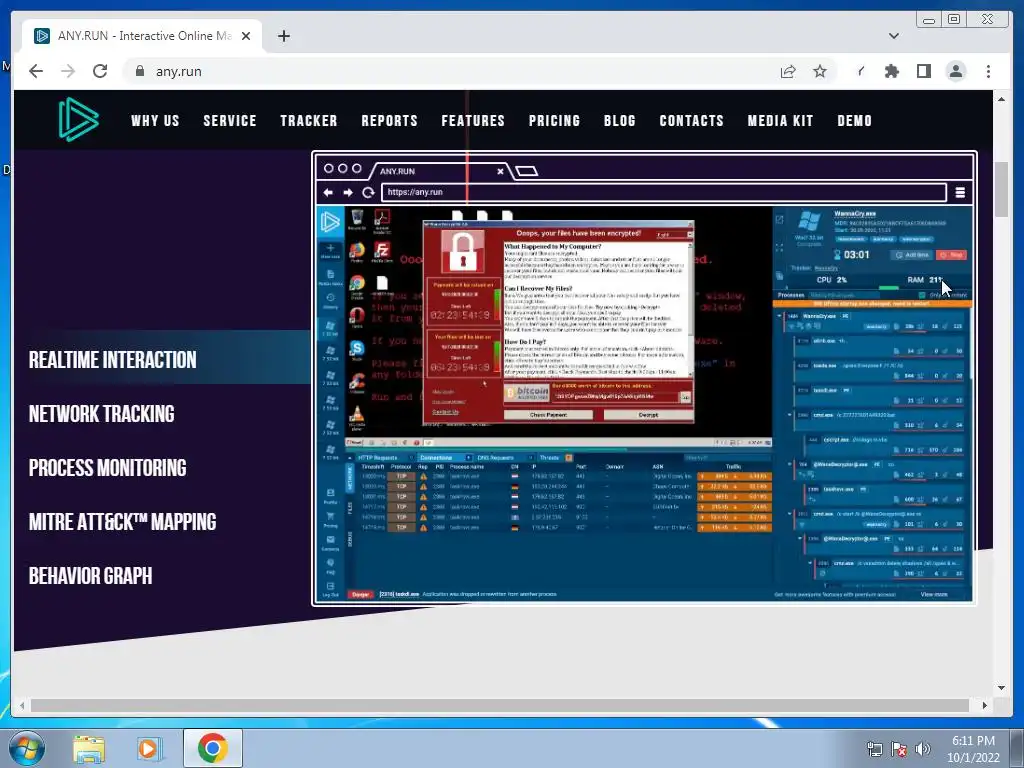This screenshot has height=768, width=1024.
Task: Select the REALTIME INTERACTION feature tab
Action: (x=112, y=360)
